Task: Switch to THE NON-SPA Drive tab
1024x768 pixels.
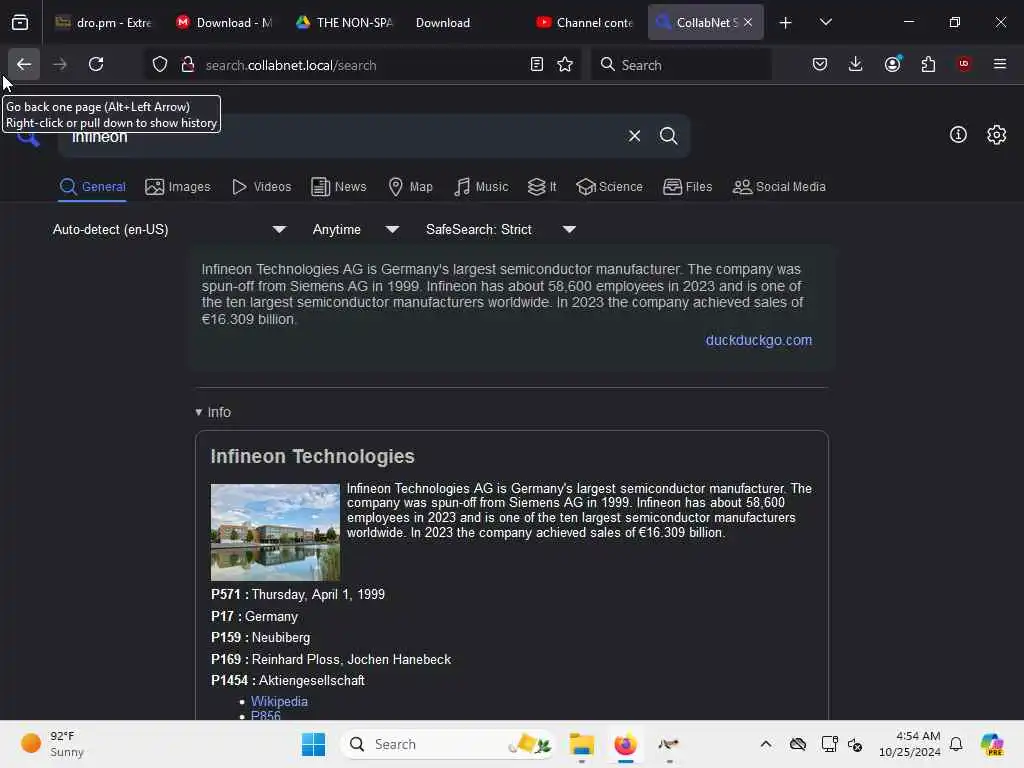Action: [344, 23]
